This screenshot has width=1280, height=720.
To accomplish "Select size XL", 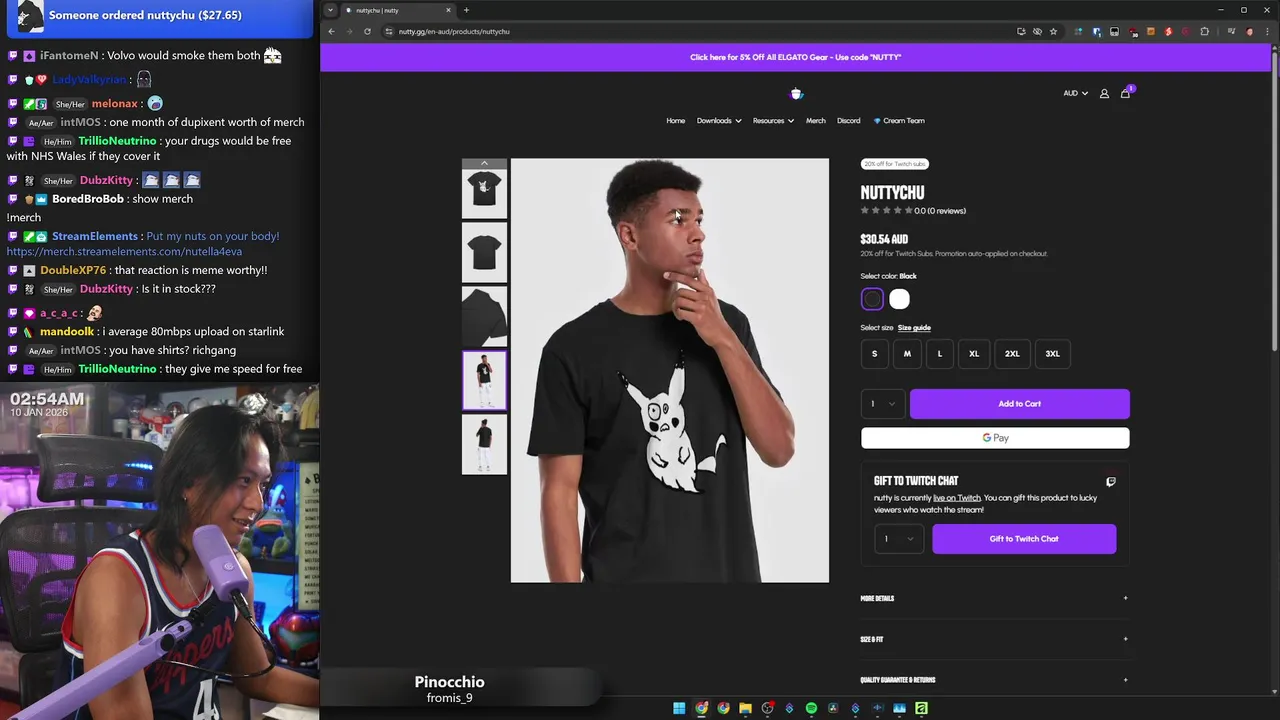I will (974, 353).
